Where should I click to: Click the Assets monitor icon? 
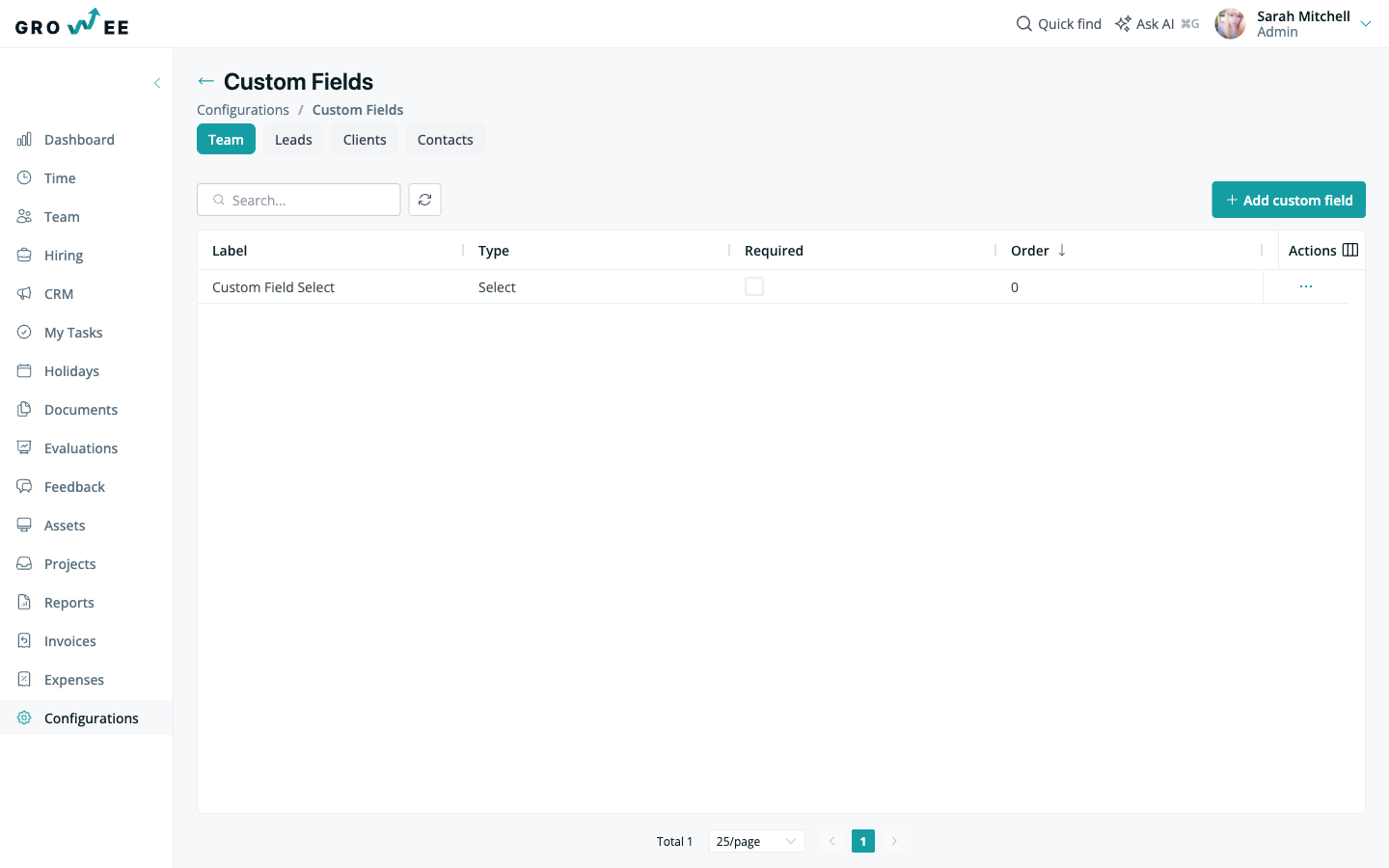[x=24, y=525]
